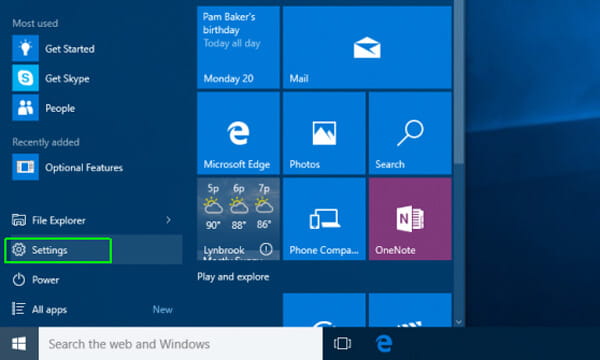Click the Most used heading

coord(35,23)
